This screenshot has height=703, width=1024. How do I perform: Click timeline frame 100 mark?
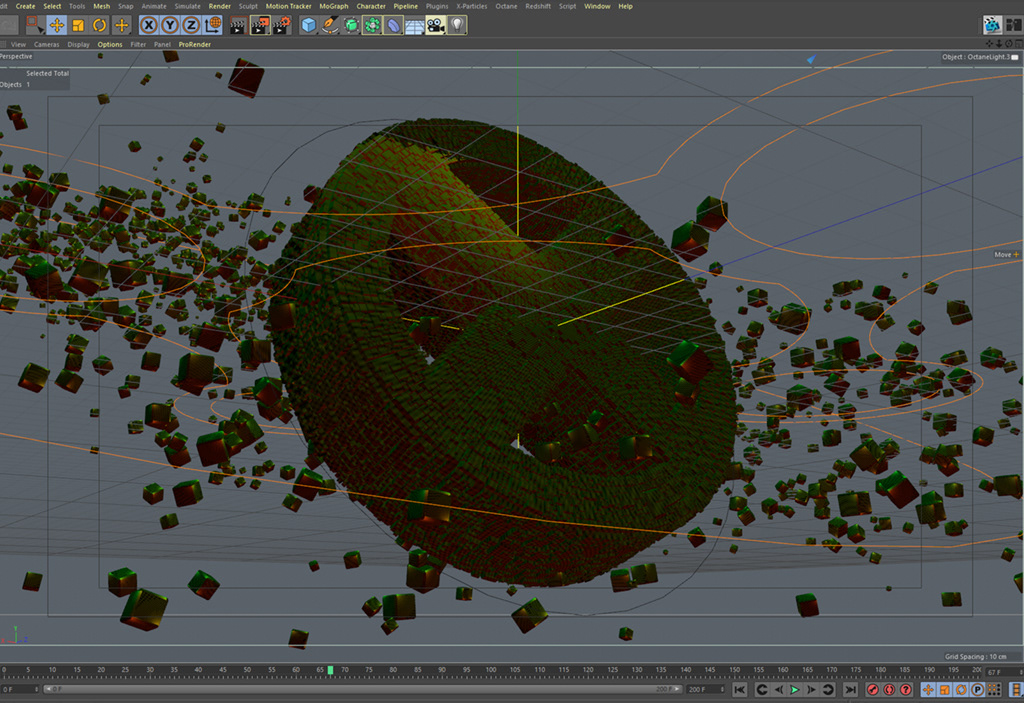[491, 670]
